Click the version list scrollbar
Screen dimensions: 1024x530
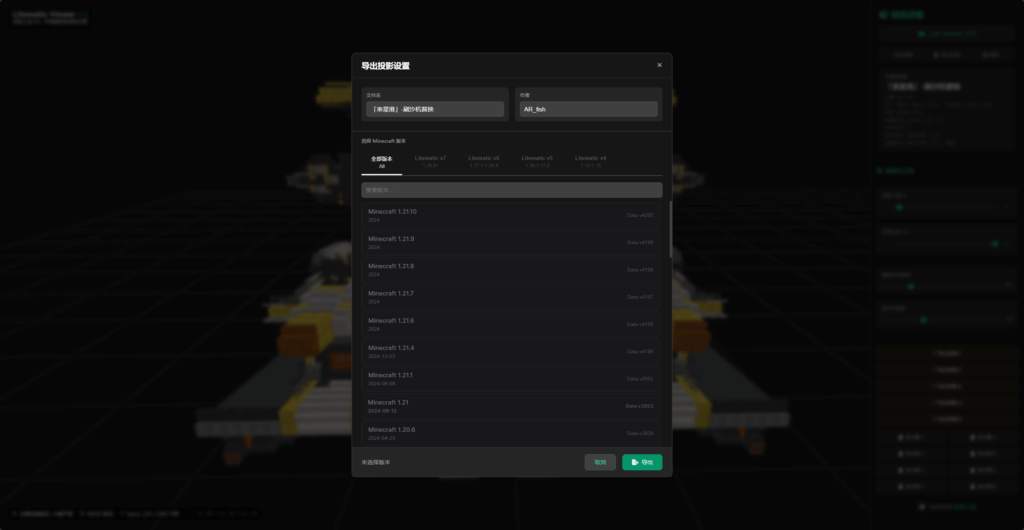click(x=670, y=230)
